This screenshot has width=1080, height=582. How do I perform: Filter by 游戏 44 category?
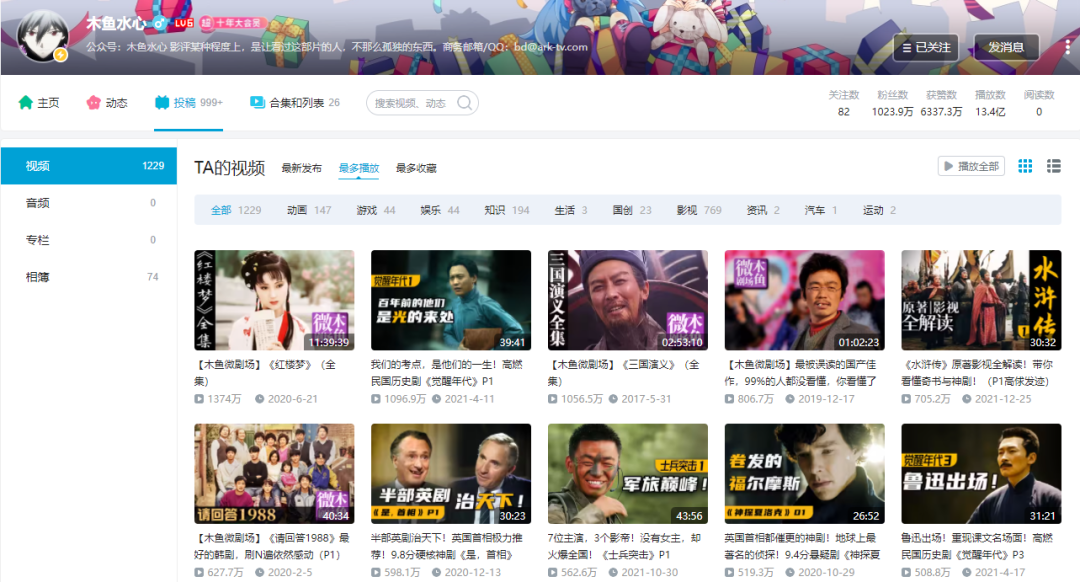[375, 210]
